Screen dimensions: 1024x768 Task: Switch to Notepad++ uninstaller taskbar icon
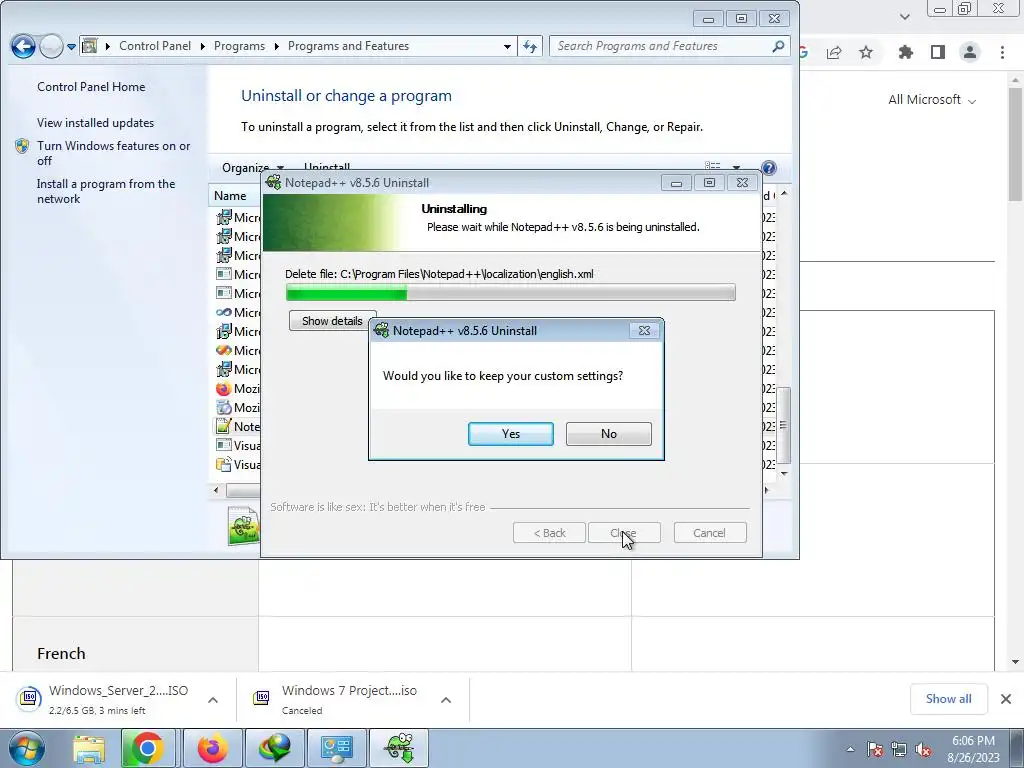[399, 748]
